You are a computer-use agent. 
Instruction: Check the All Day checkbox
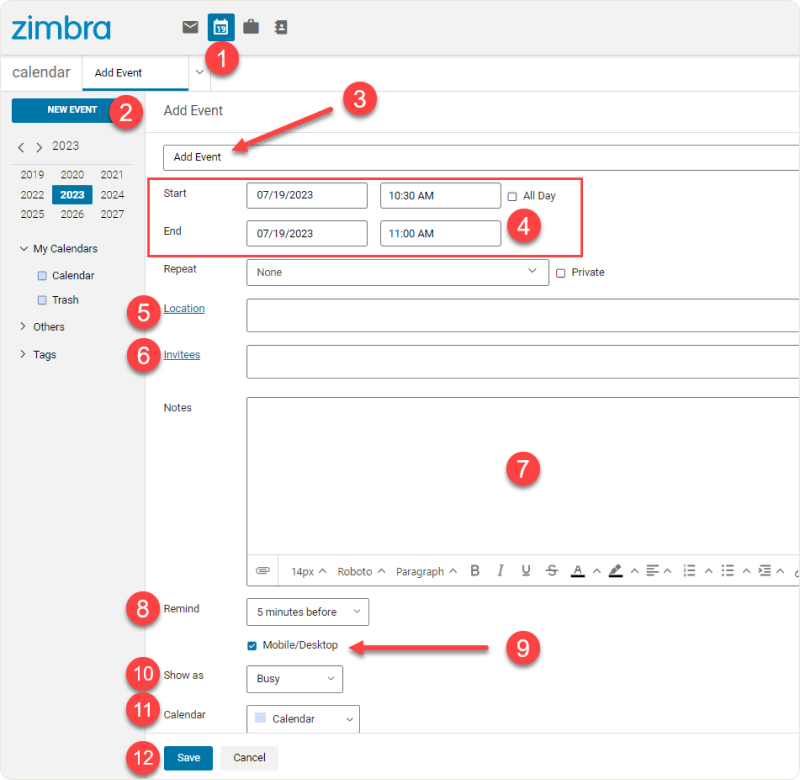pyautogui.click(x=512, y=196)
